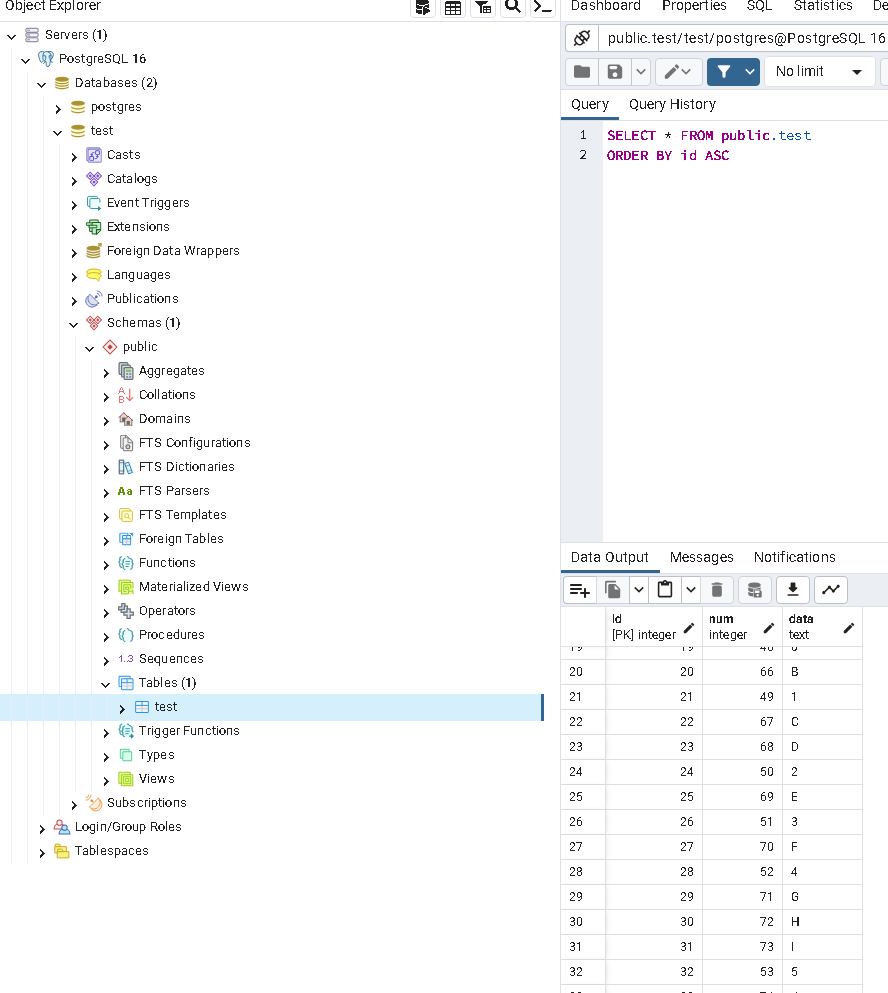The height and width of the screenshot is (993, 888).
Task: Click edit pencil on id column header
Action: point(689,628)
